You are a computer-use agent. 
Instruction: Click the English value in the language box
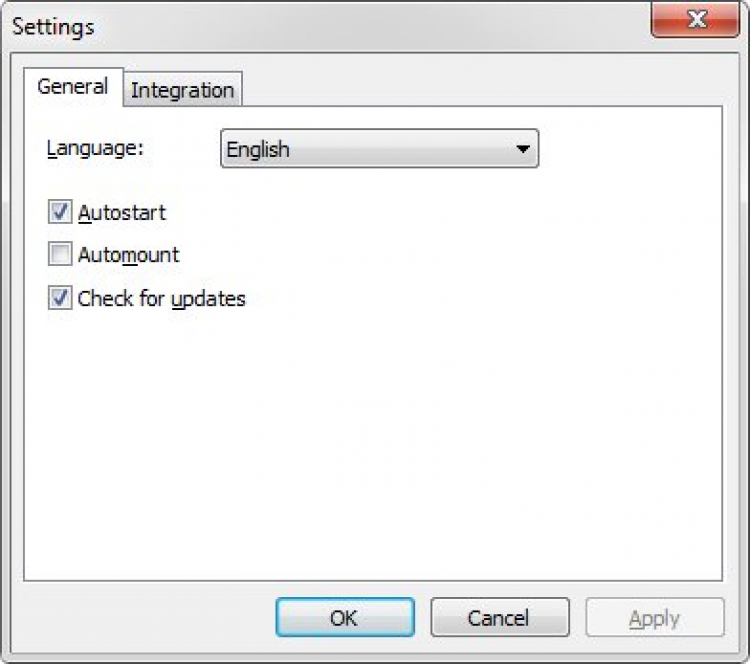coord(258,149)
